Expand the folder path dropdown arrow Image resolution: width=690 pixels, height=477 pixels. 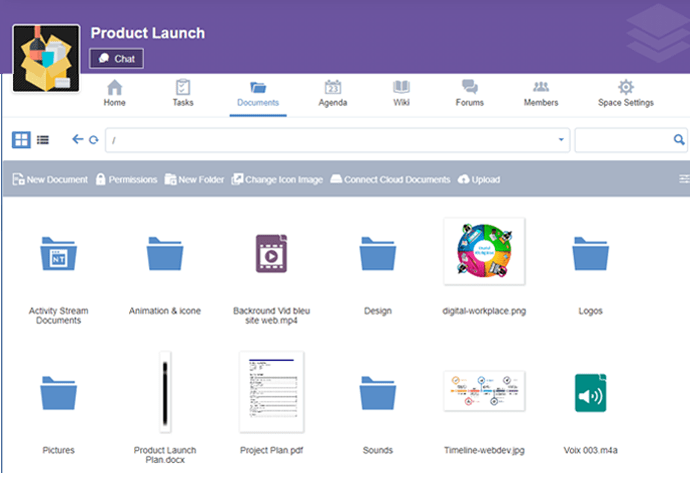(x=562, y=140)
